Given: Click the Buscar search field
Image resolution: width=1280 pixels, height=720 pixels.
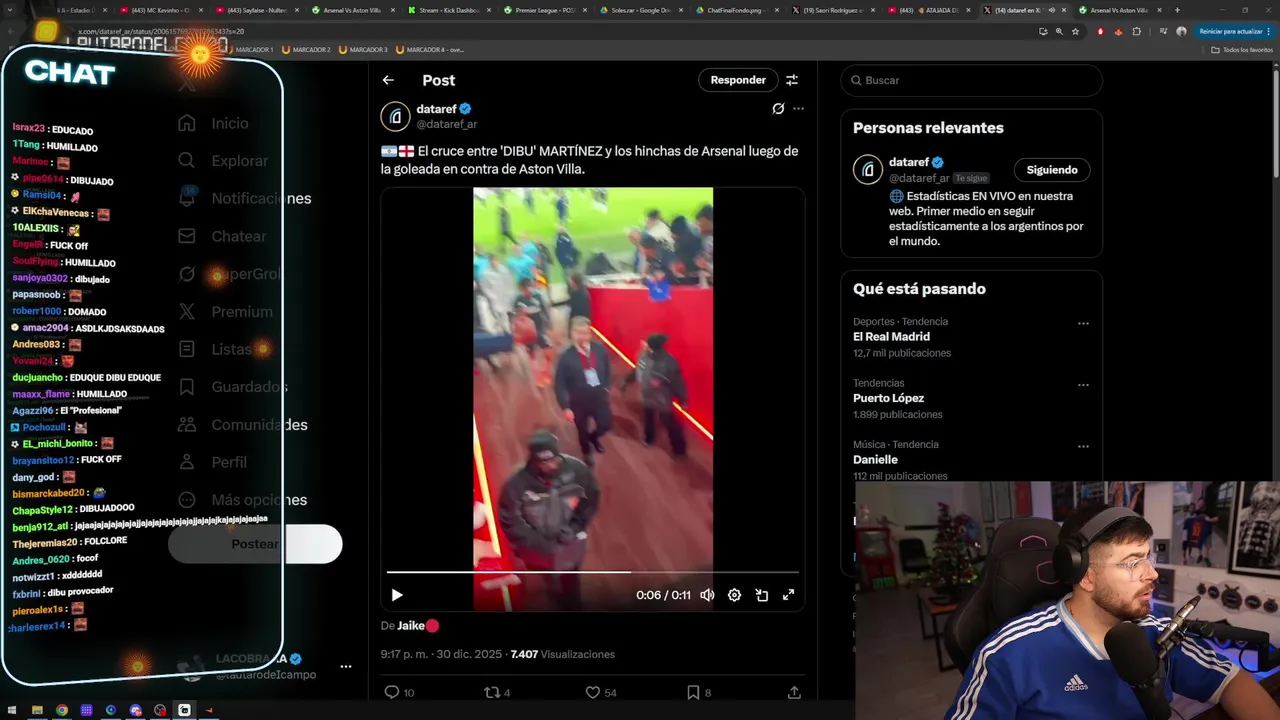Looking at the screenshot, I should 971,80.
